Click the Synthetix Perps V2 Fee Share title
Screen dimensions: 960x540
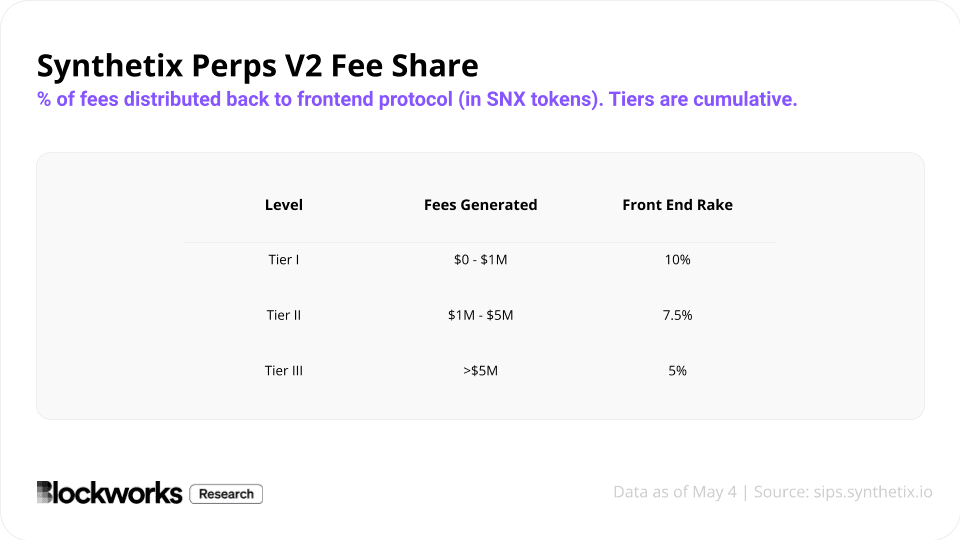(x=258, y=66)
